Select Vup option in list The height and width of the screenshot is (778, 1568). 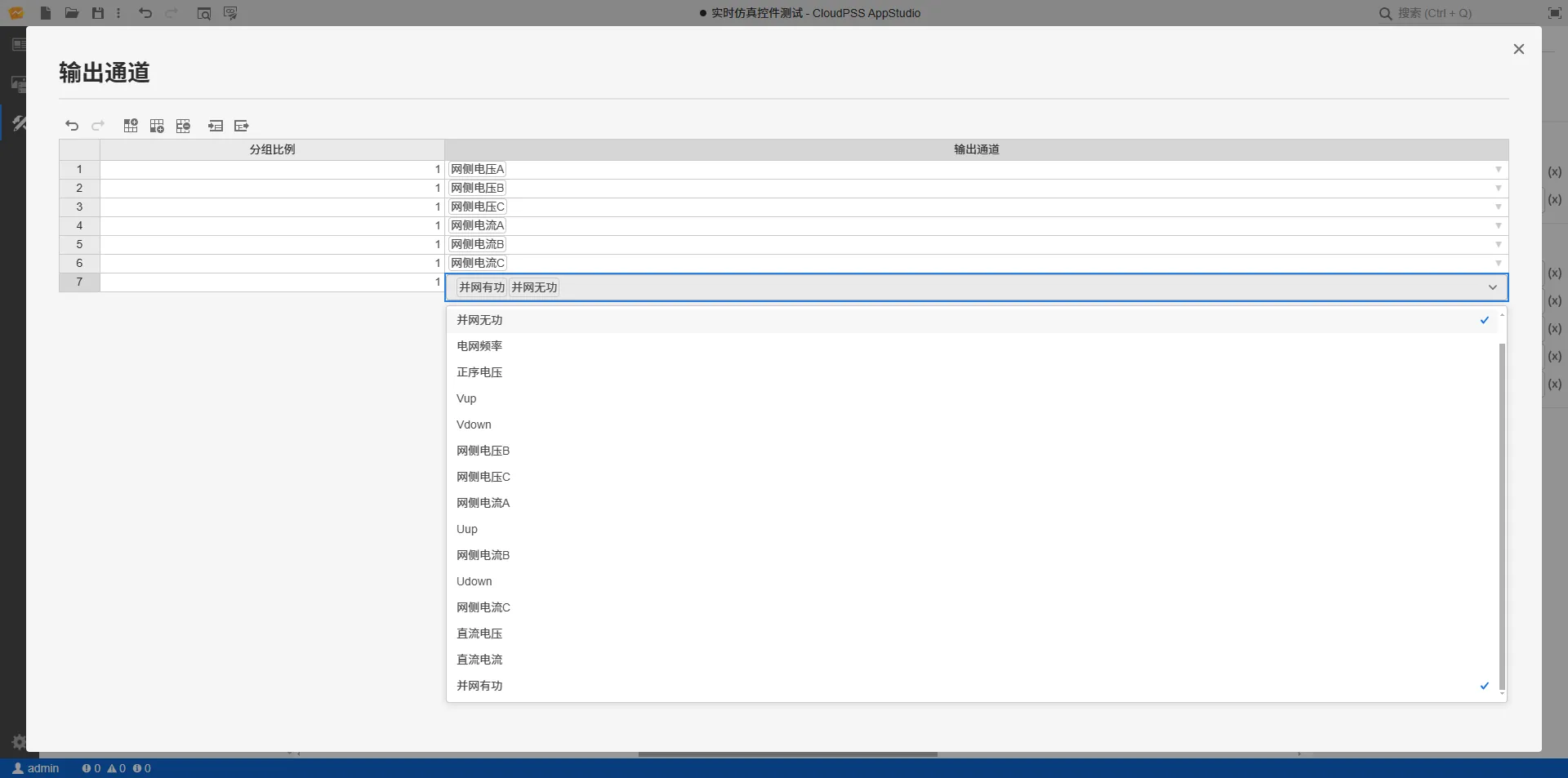[972, 398]
